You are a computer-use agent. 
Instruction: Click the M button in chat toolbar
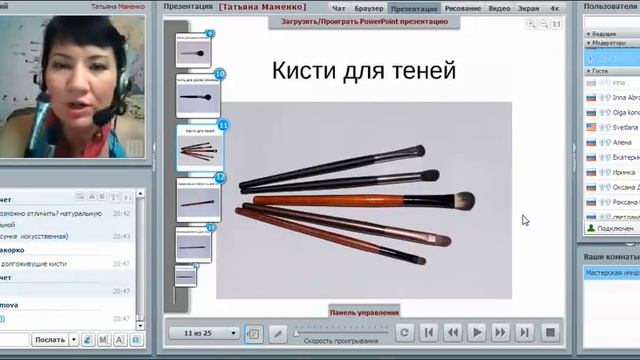tap(104, 340)
